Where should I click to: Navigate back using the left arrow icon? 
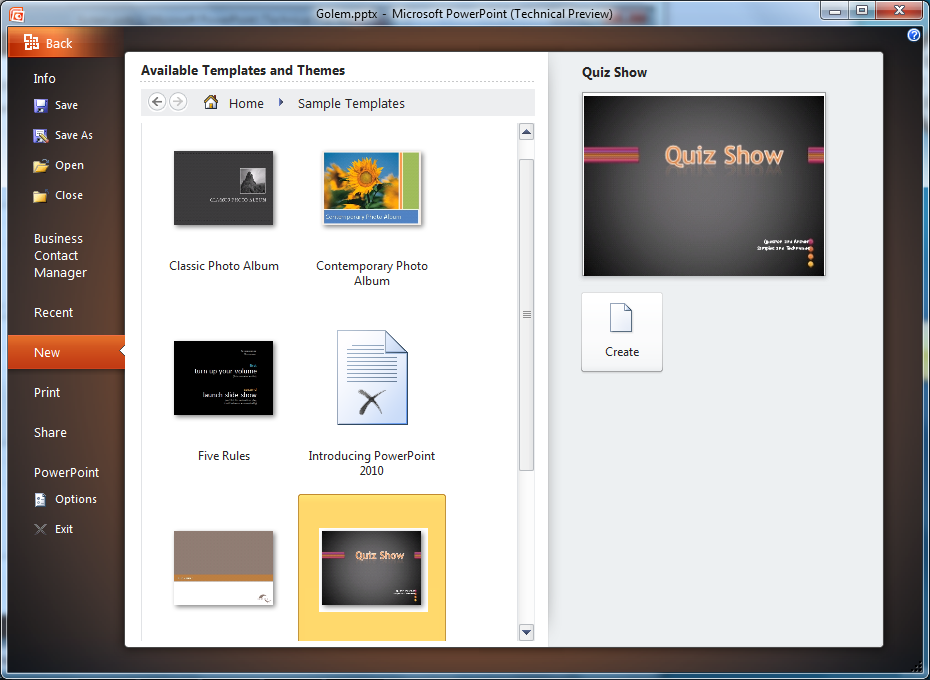tap(157, 101)
